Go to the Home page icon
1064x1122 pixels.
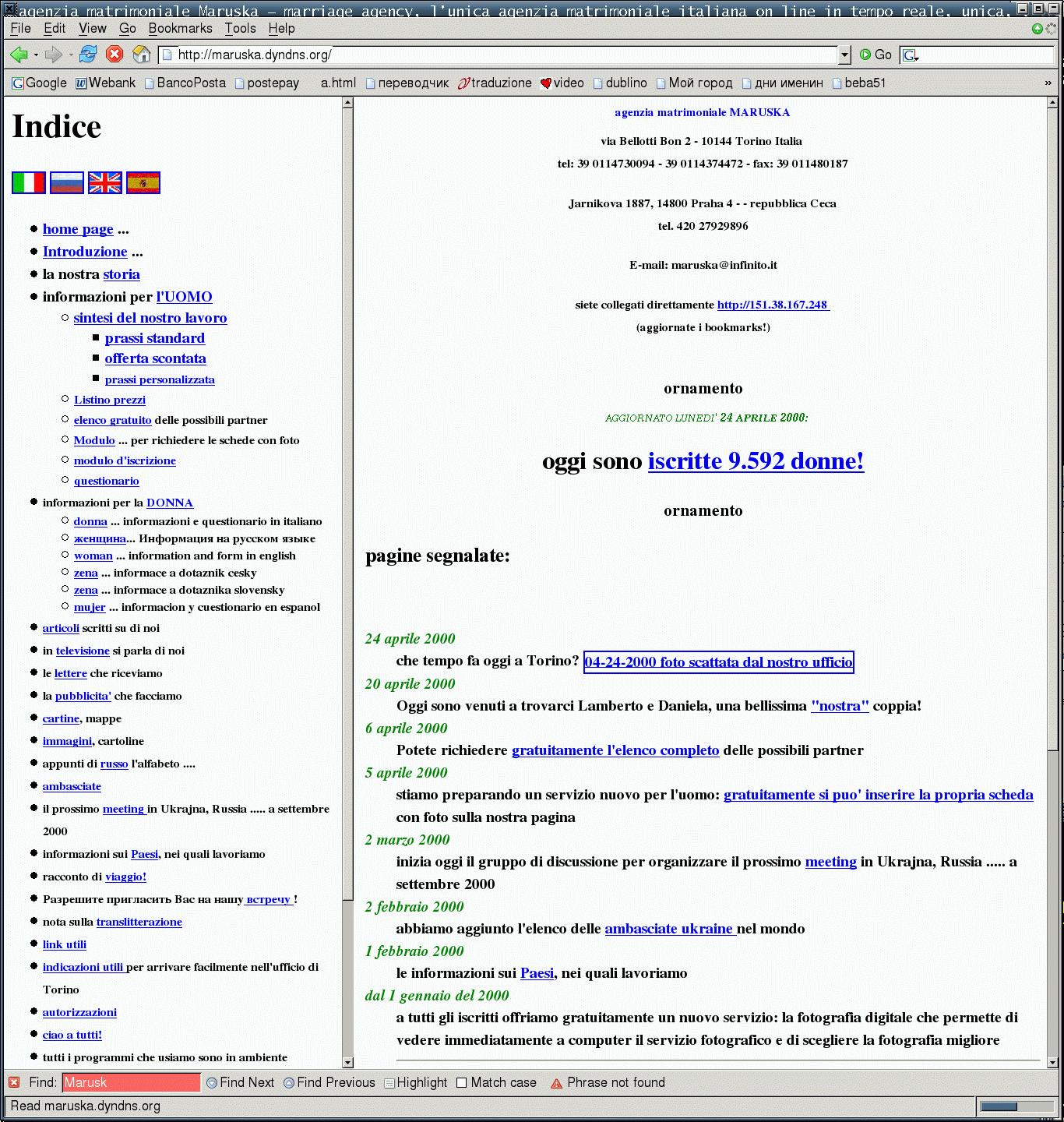tap(141, 55)
